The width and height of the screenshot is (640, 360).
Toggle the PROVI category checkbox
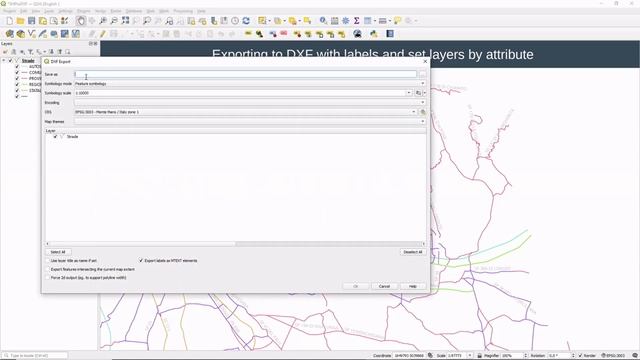(17, 78)
